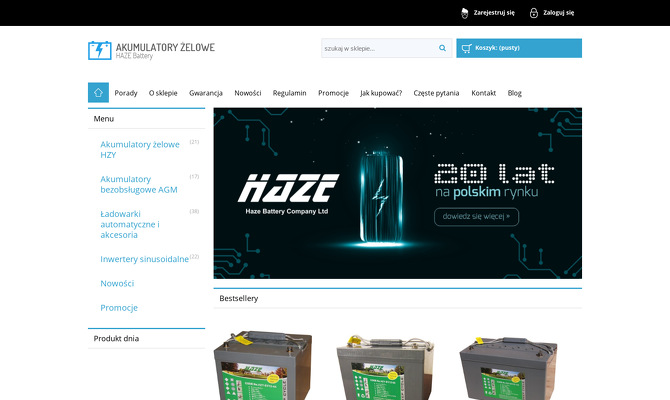Open the Promocje item in top navigation
The height and width of the screenshot is (400, 670).
[x=333, y=93]
